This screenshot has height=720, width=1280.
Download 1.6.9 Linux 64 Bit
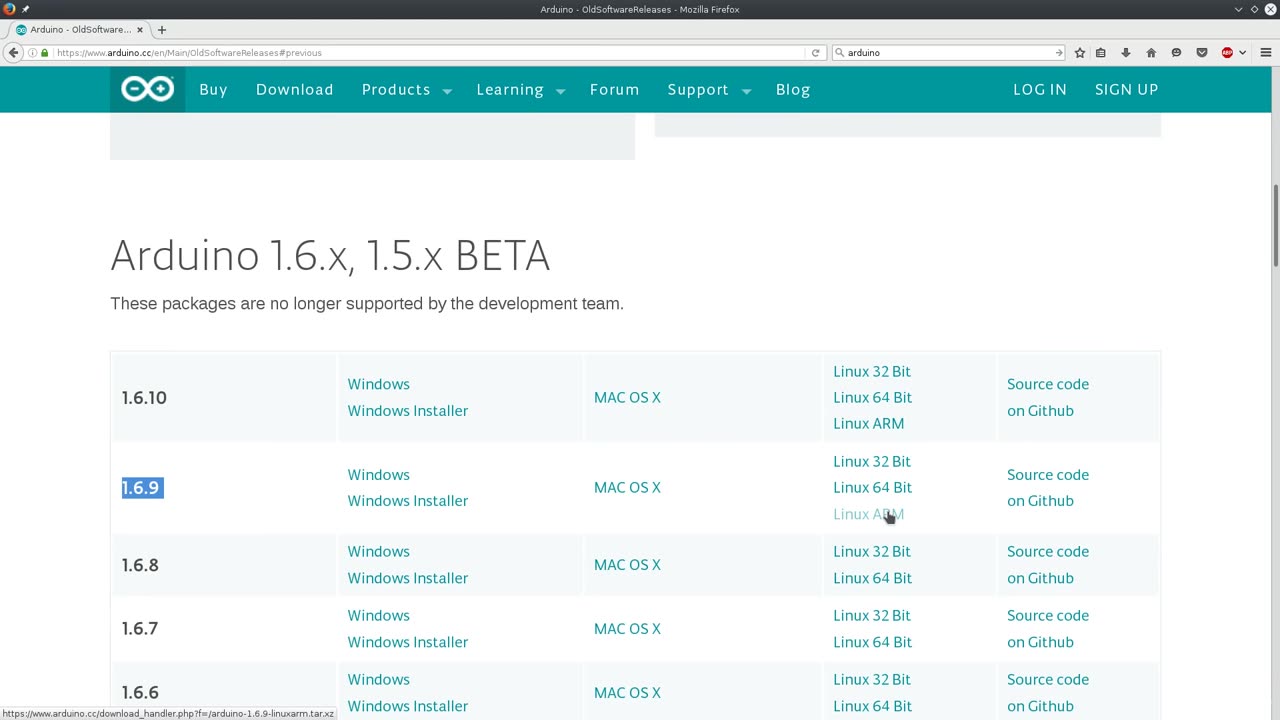872,487
